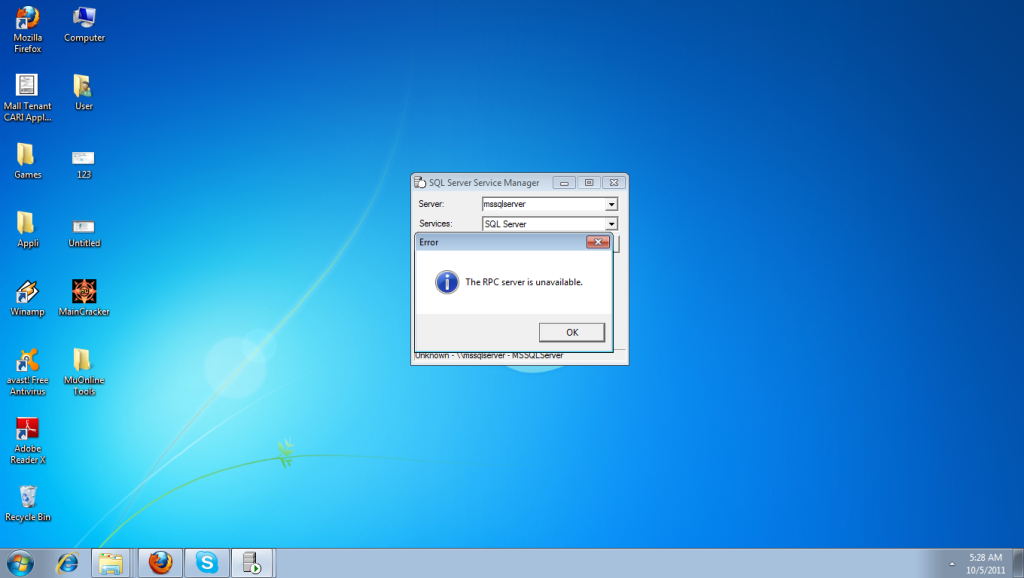This screenshot has height=578, width=1024.
Task: Open the Services dropdown arrow
Action: 611,224
